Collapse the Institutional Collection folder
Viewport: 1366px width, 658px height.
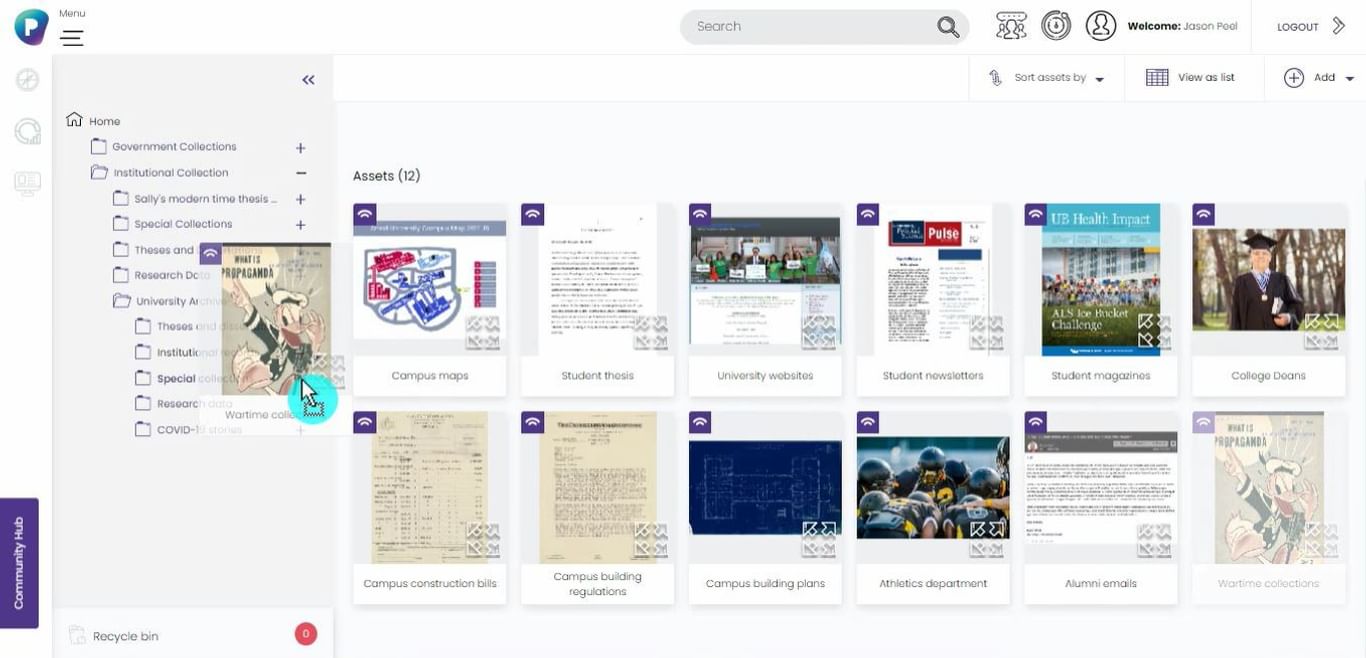pos(300,173)
